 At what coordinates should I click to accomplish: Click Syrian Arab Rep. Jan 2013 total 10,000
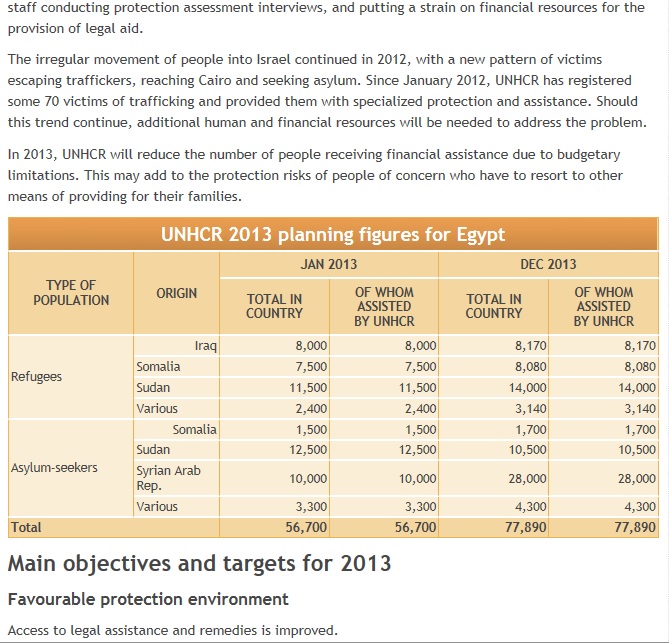(x=308, y=478)
